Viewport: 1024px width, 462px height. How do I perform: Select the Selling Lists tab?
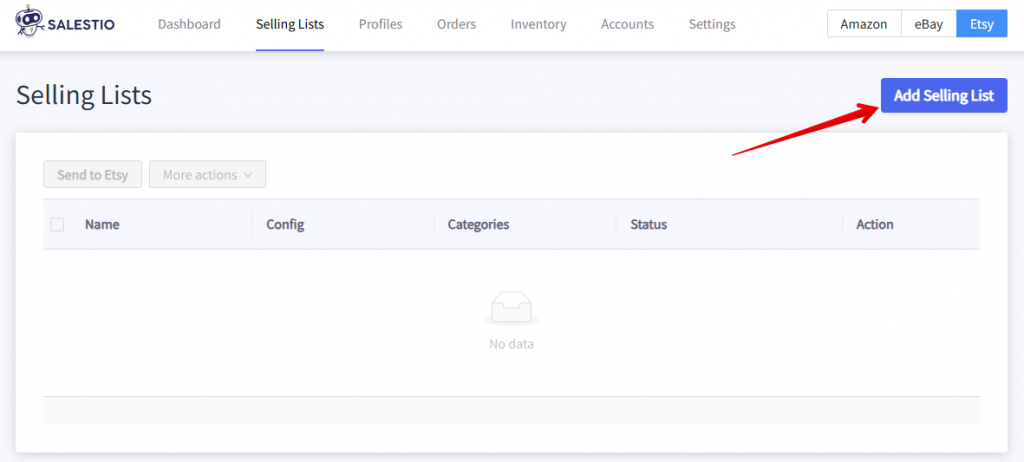pyautogui.click(x=289, y=24)
